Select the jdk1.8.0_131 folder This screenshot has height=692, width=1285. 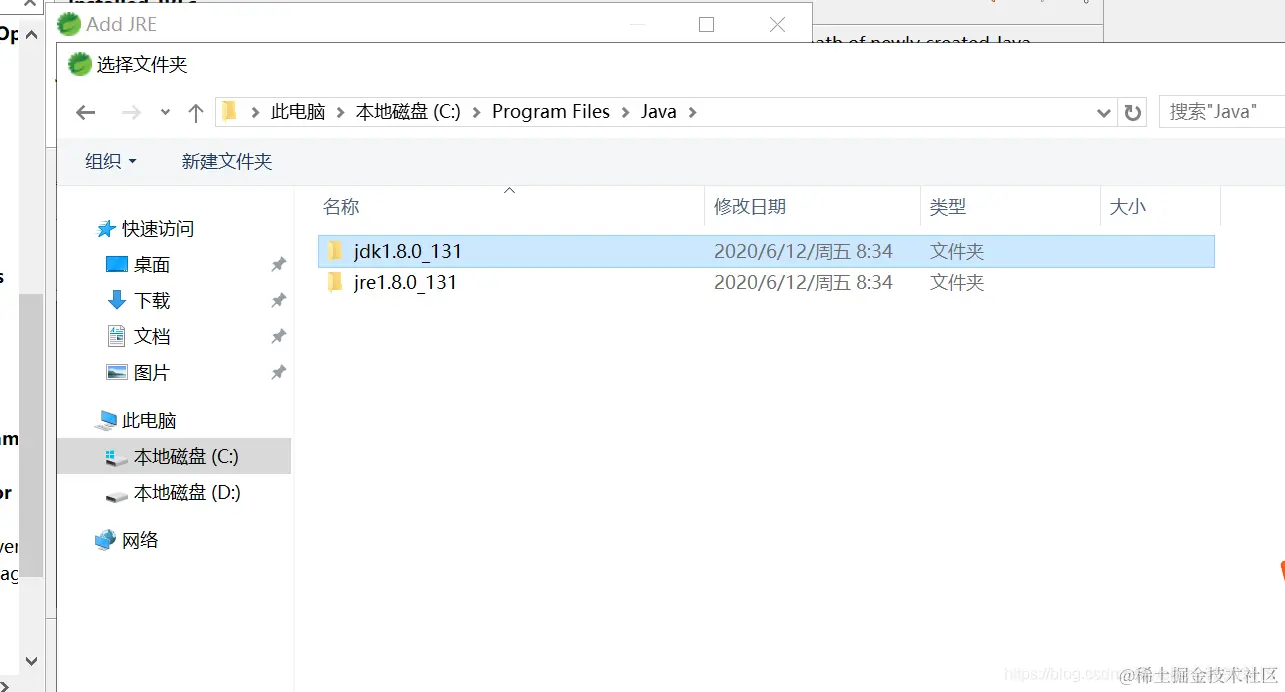(766, 251)
